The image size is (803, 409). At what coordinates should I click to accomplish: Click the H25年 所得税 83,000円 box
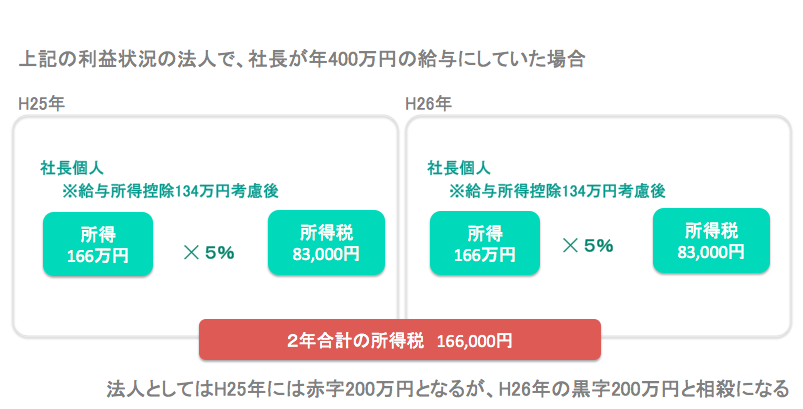coord(326,243)
